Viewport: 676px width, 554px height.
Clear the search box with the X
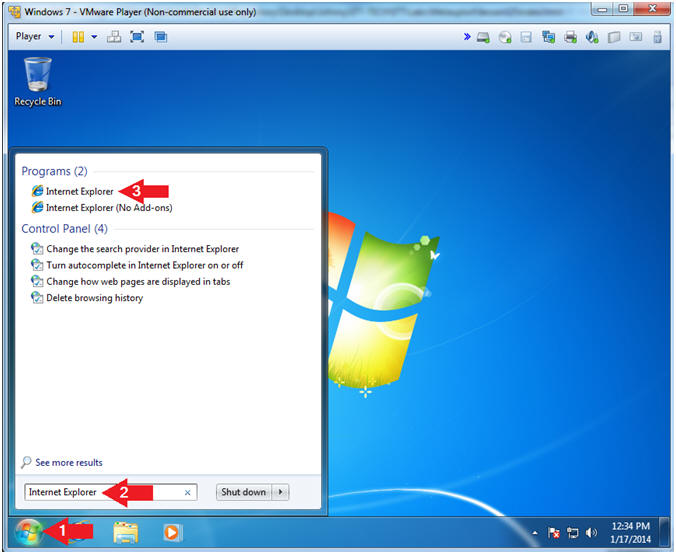click(x=188, y=492)
